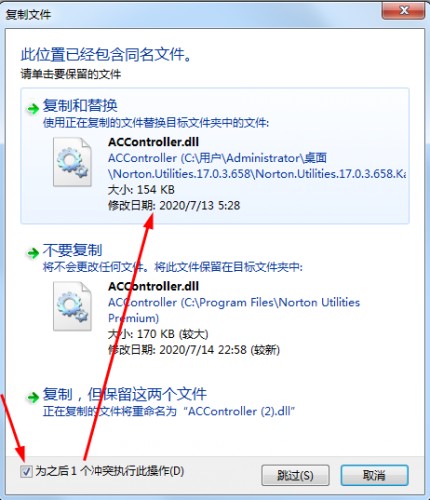Click green arrow beside 复制和替换
This screenshot has width=430, height=500.
tap(33, 108)
